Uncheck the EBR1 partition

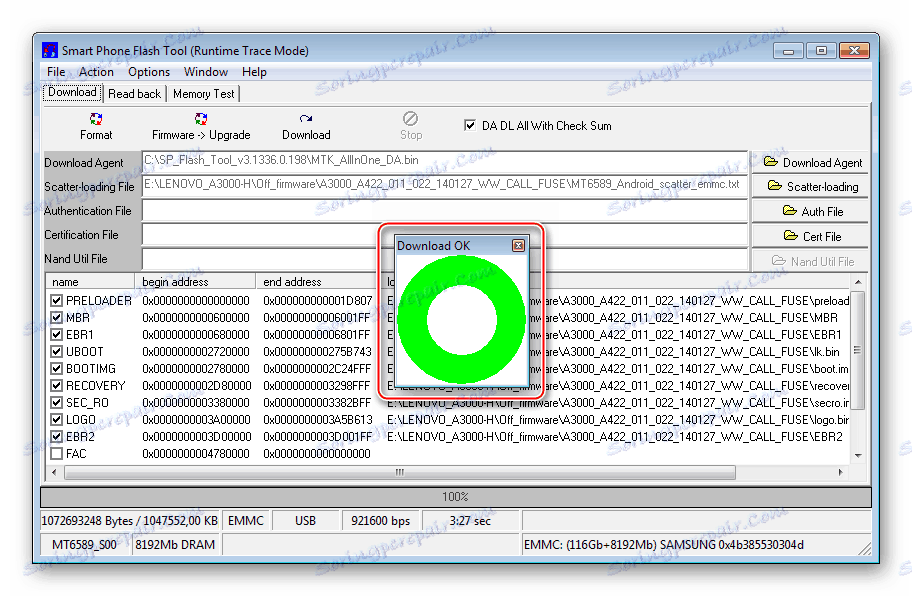tap(56, 335)
